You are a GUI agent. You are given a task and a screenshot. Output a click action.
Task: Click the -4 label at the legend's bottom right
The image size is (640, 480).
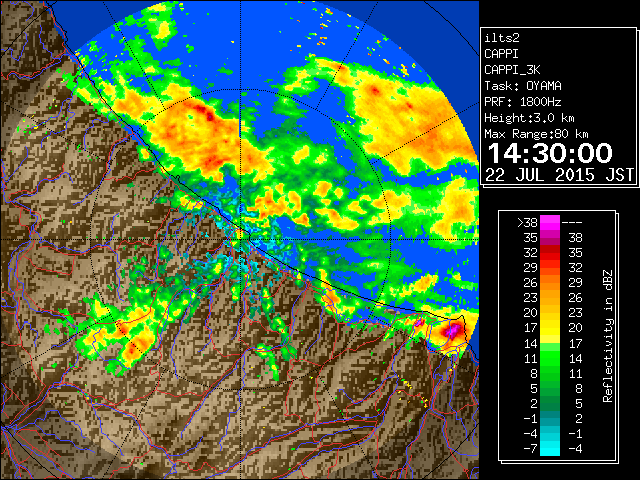tap(575, 449)
